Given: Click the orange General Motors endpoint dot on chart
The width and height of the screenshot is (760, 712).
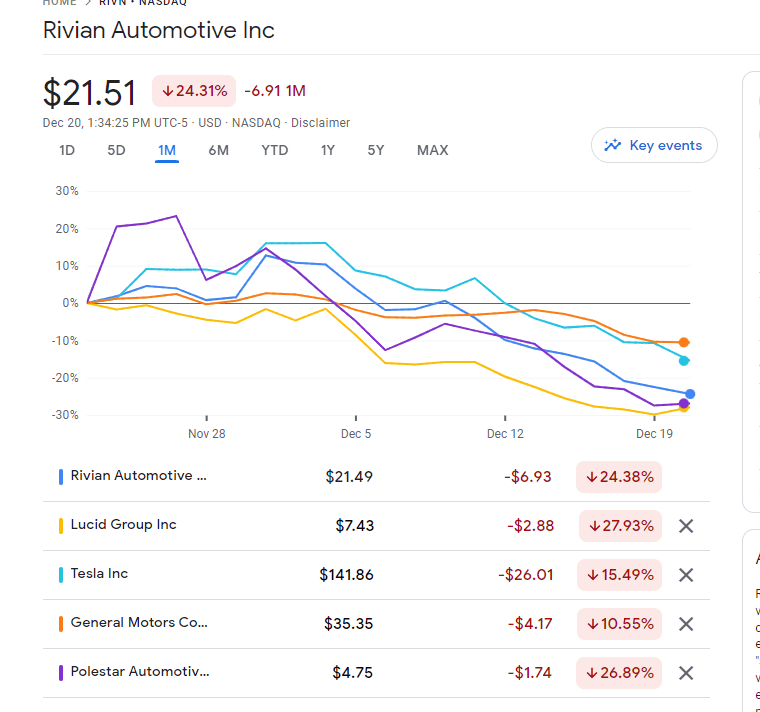Looking at the screenshot, I should point(684,342).
